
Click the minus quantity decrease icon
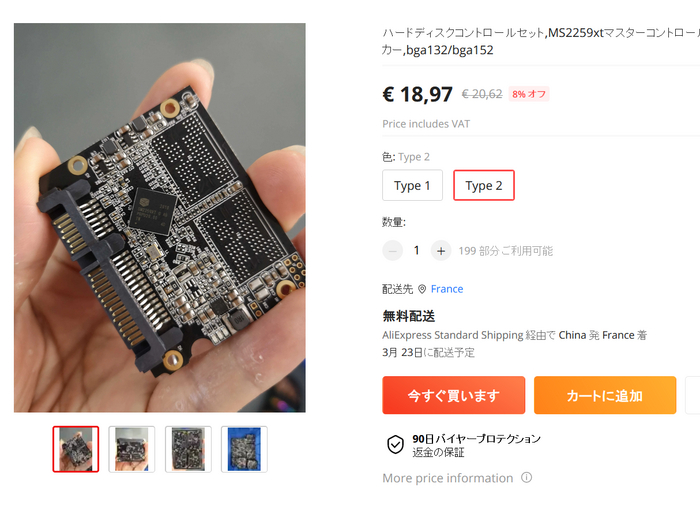(392, 251)
